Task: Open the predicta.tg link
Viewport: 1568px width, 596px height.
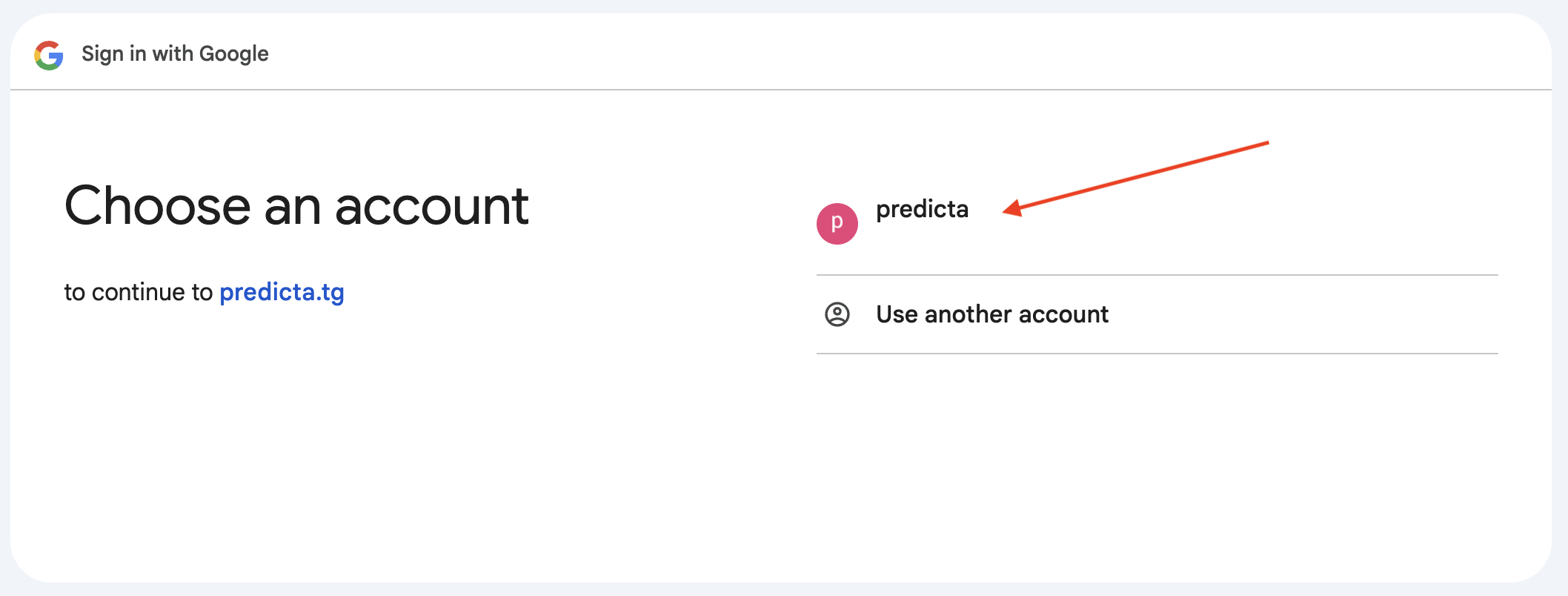Action: 282,292
